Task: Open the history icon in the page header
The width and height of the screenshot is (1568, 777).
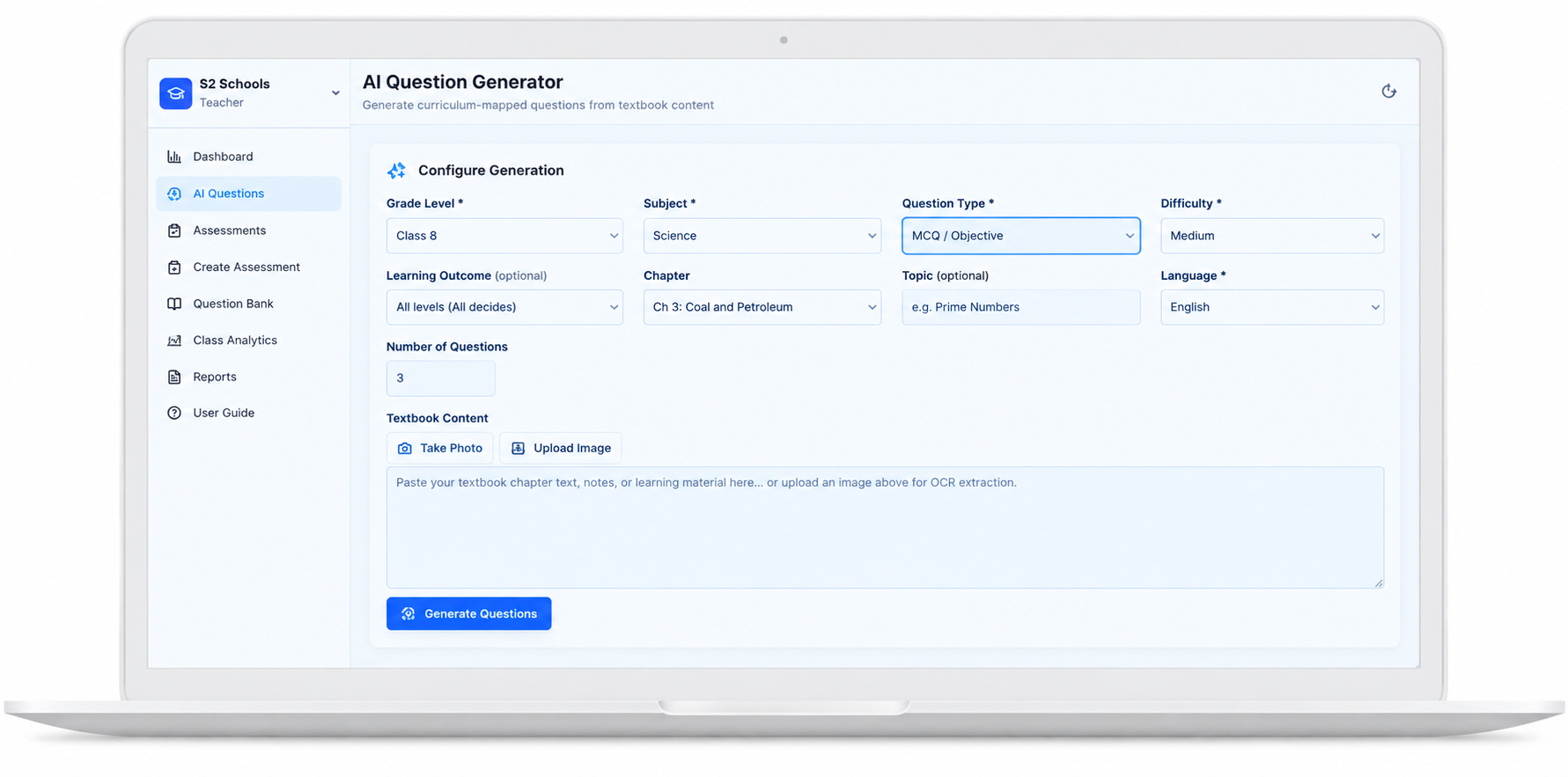Action: (1388, 91)
